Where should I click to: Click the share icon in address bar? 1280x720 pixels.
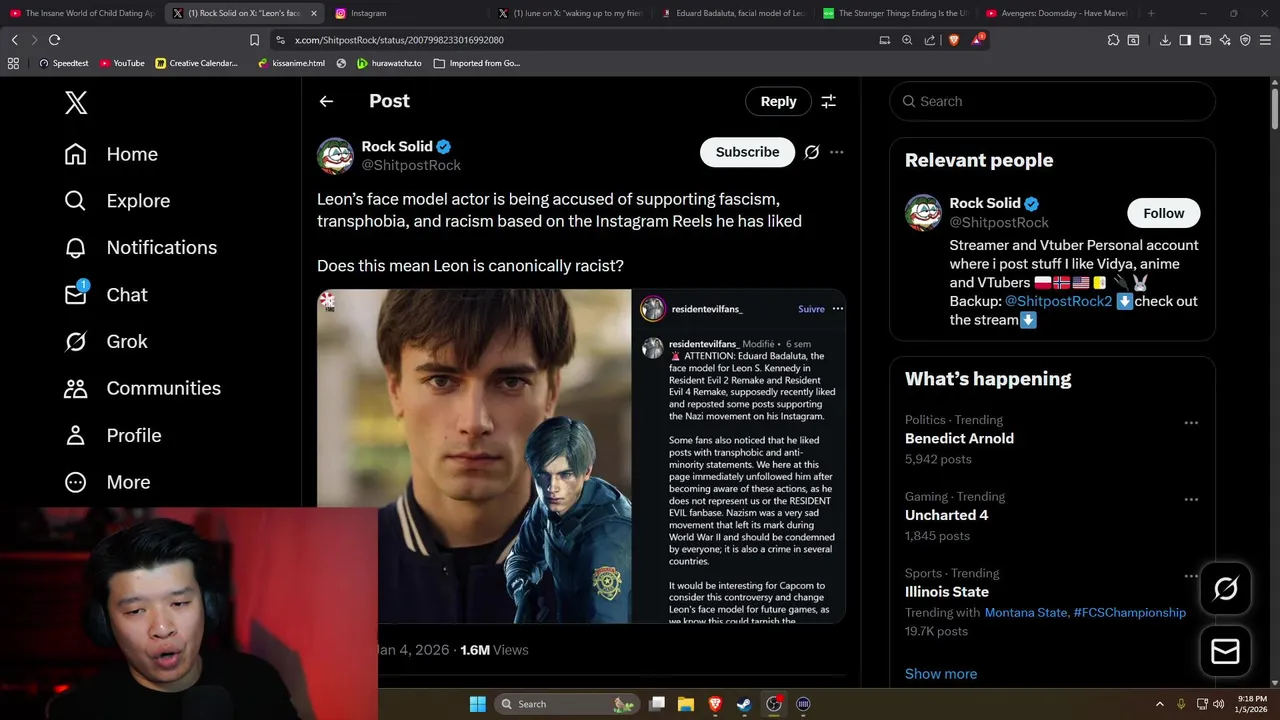(x=930, y=40)
